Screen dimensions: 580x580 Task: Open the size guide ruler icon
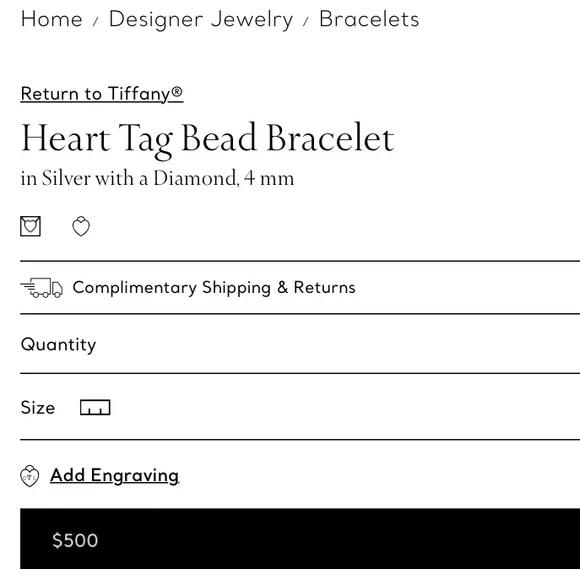point(95,407)
